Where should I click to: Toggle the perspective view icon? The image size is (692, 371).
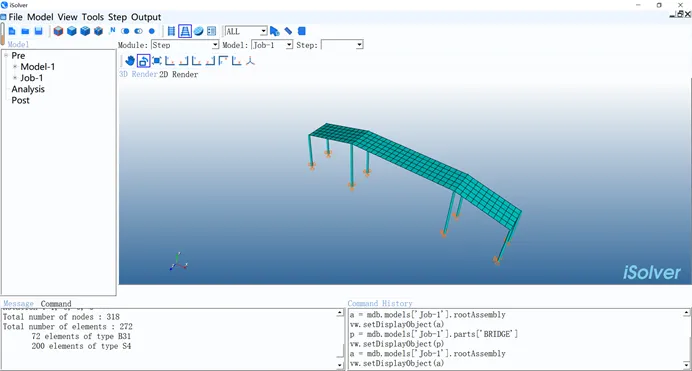point(185,31)
